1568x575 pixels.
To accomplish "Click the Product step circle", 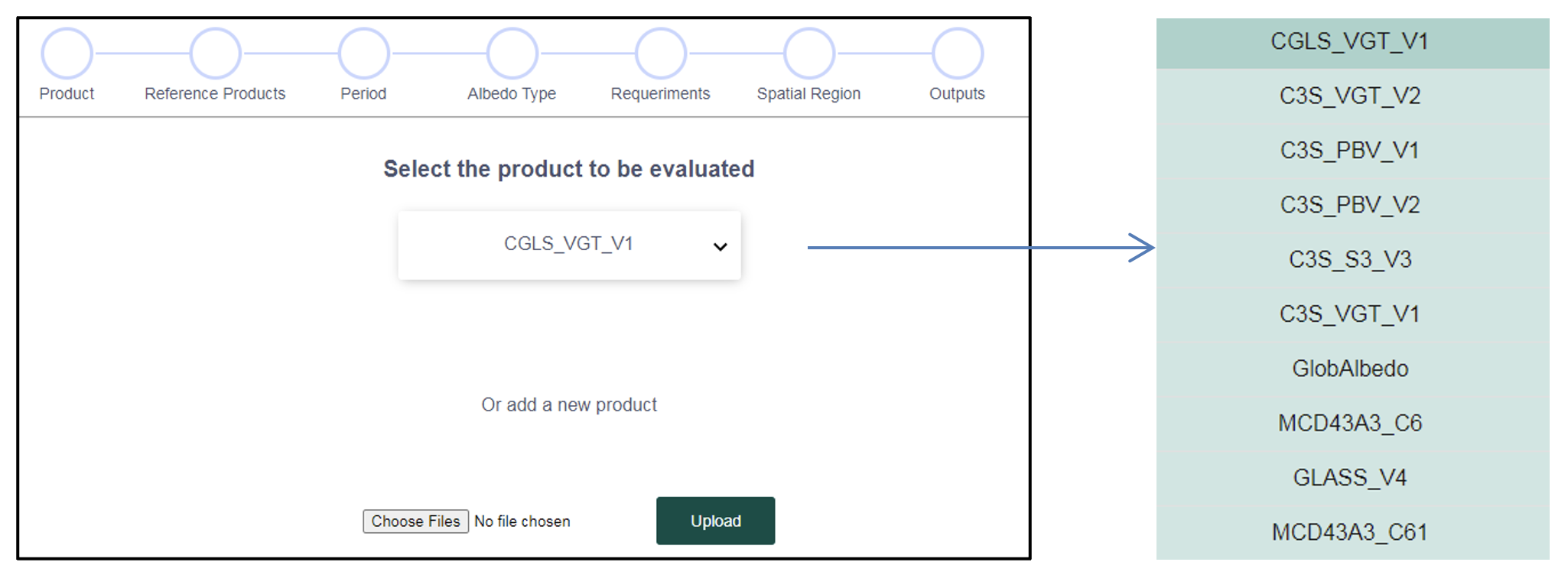I will tap(67, 54).
